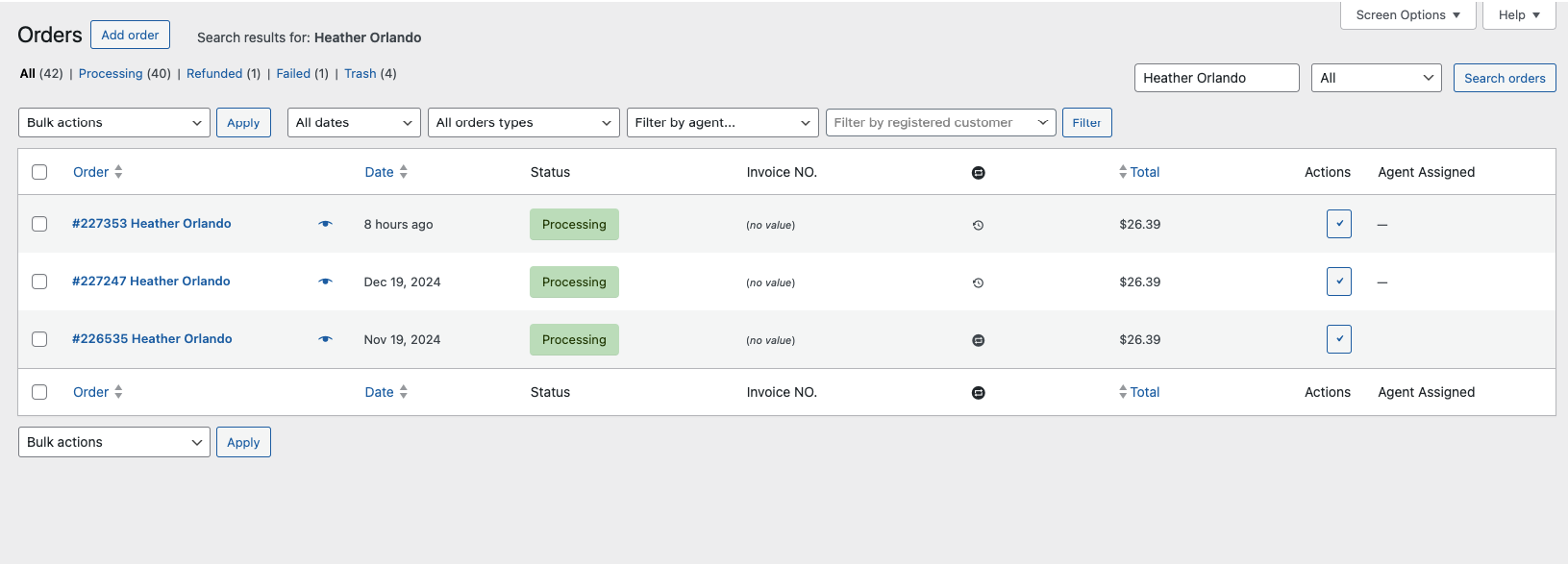Mark order #226535 complete with checkmark button
Viewport: 1568px width, 564px height.
pos(1339,339)
